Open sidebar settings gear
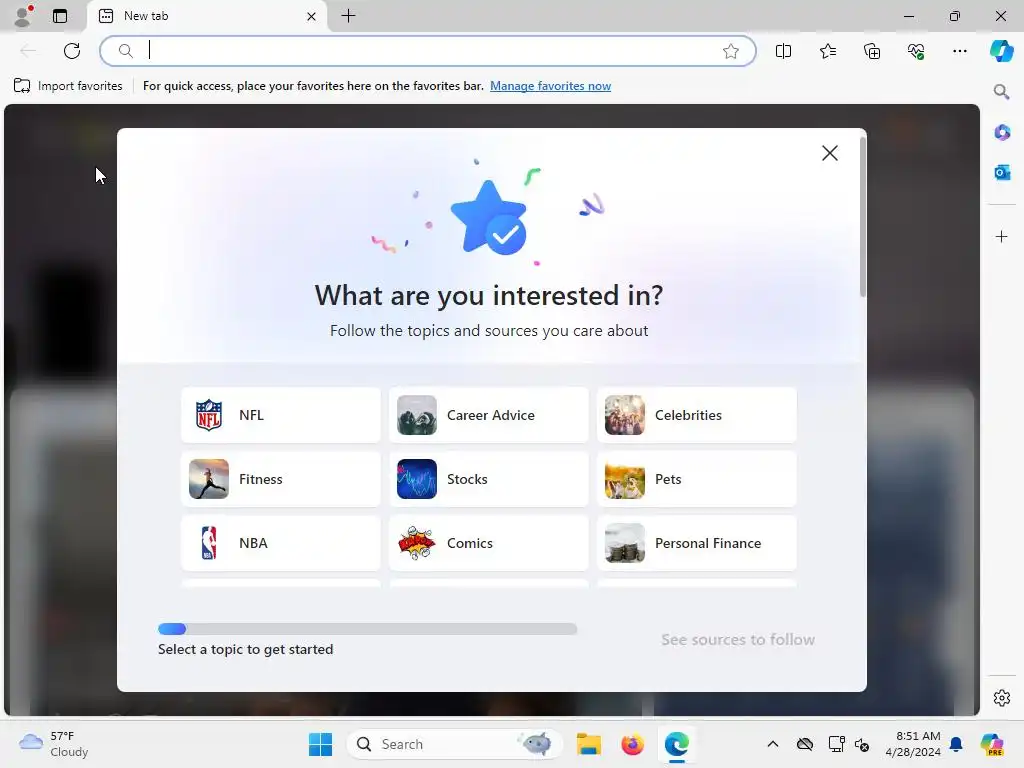This screenshot has width=1024, height=768. pyautogui.click(x=1001, y=698)
